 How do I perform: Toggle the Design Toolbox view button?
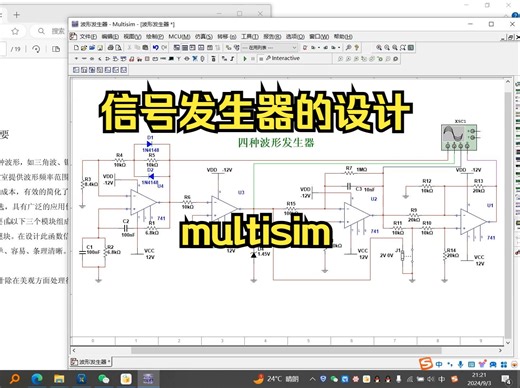pyautogui.click(x=176, y=48)
